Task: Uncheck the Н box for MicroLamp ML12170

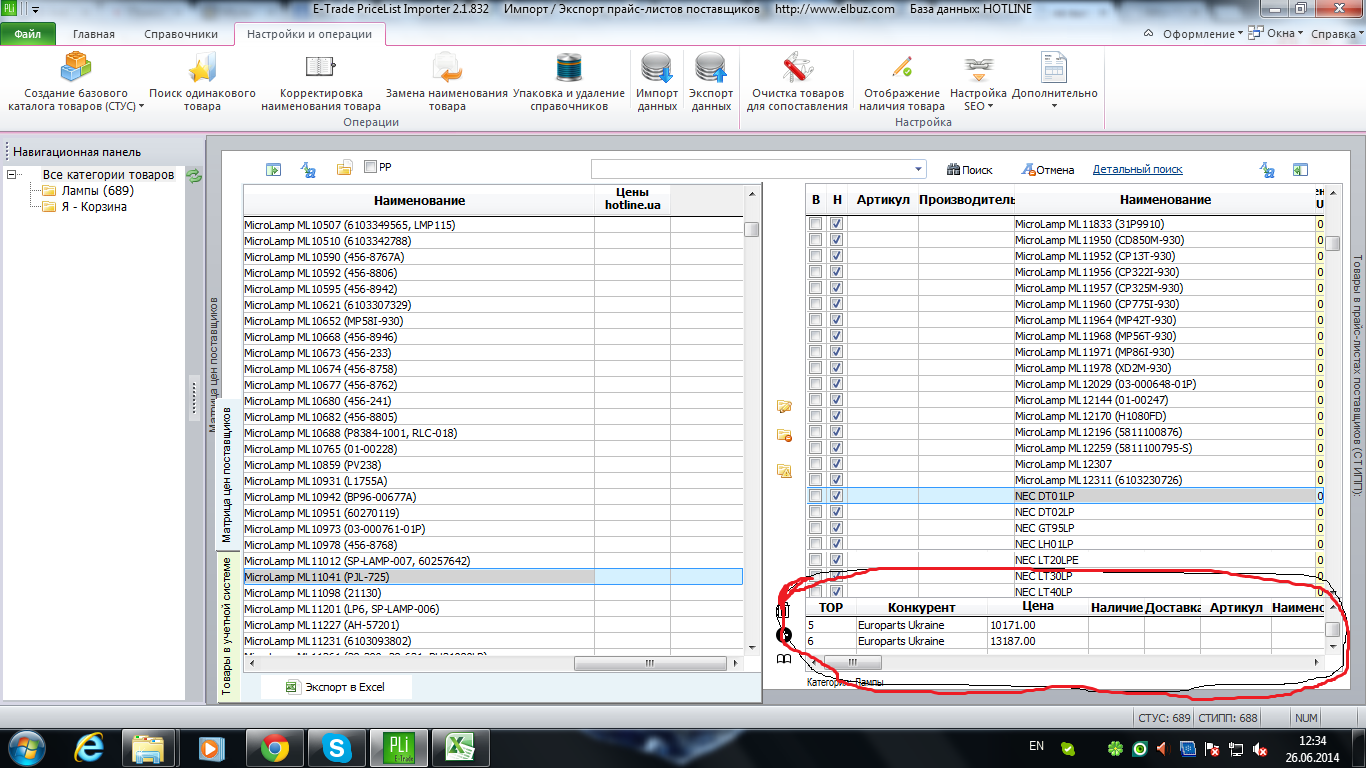Action: point(837,416)
